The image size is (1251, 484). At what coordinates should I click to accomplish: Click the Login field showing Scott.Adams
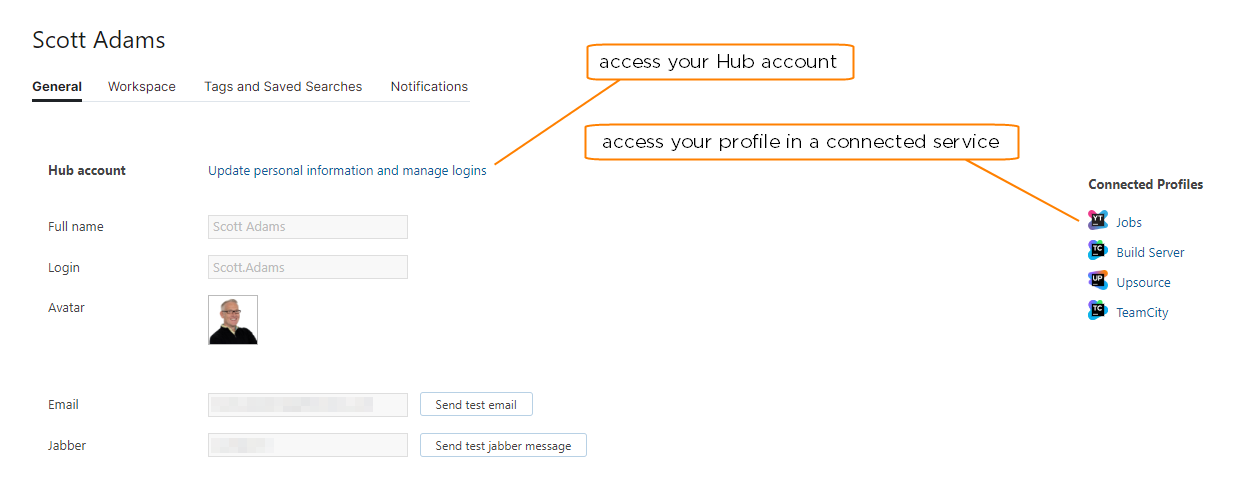pyautogui.click(x=308, y=268)
